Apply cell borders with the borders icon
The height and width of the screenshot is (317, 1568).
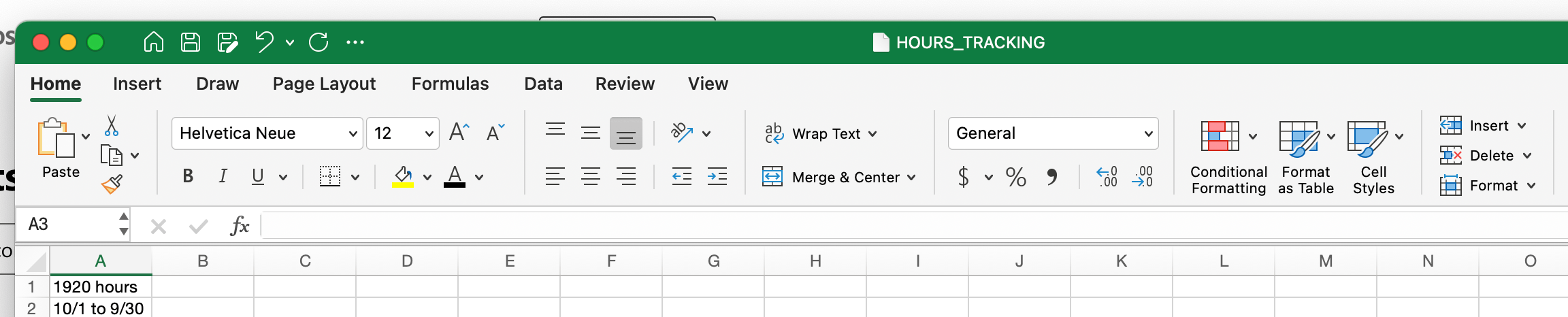[x=330, y=177]
